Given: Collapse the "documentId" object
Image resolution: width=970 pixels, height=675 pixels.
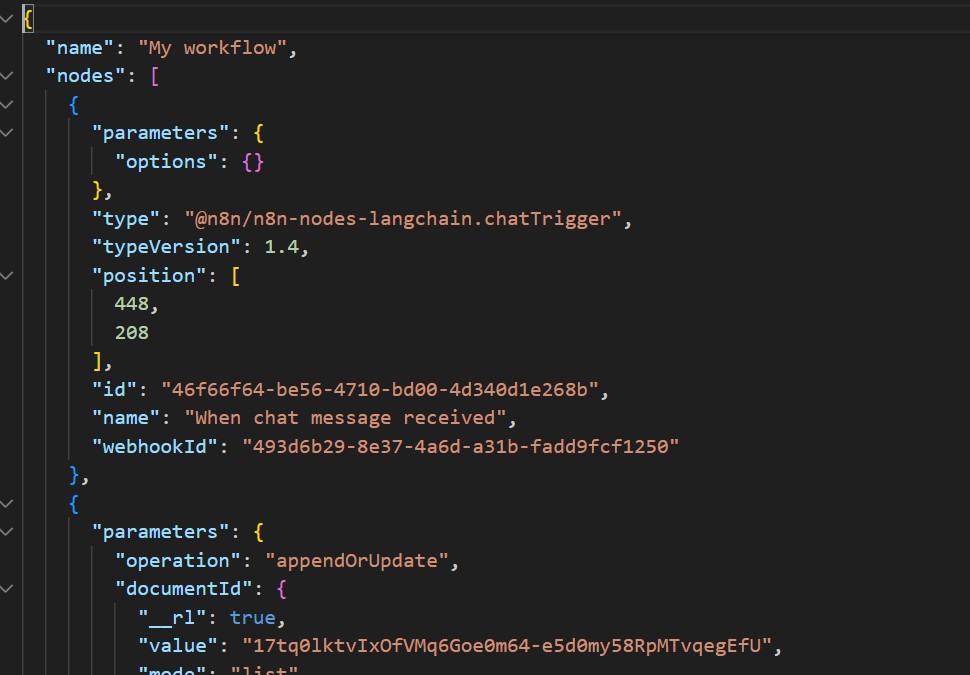Looking at the screenshot, I should tap(7, 590).
